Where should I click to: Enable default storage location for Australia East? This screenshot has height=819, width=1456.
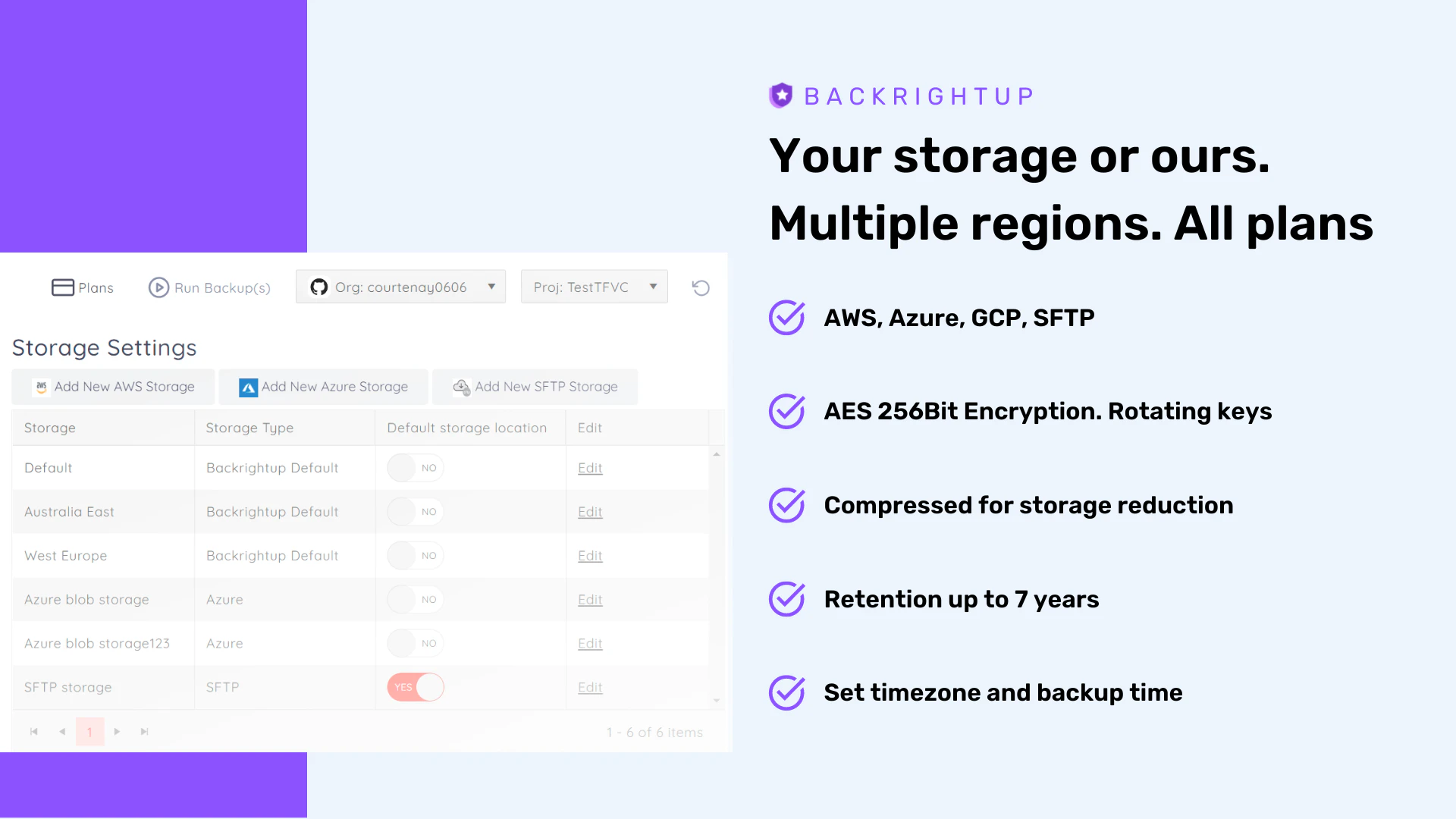pos(415,511)
